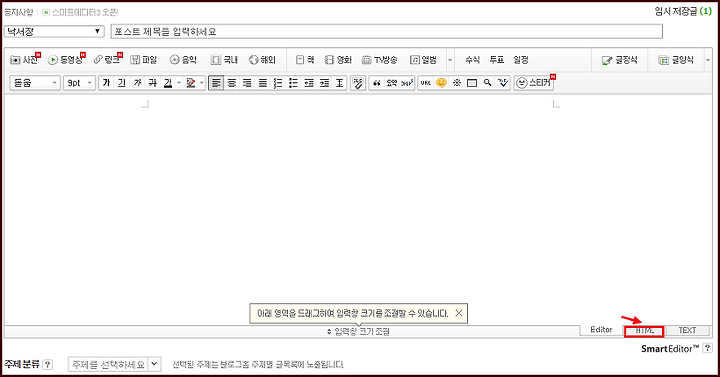Insert book info with 책 icon

305,60
